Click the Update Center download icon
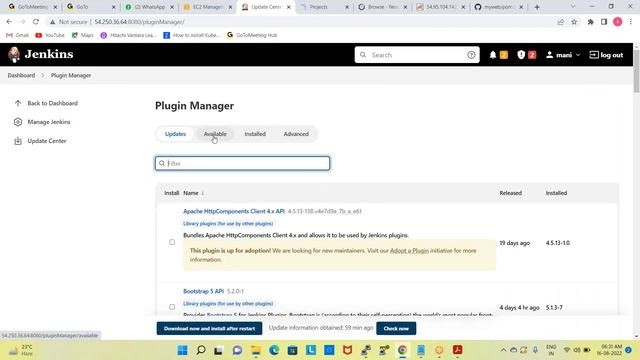 18,141
